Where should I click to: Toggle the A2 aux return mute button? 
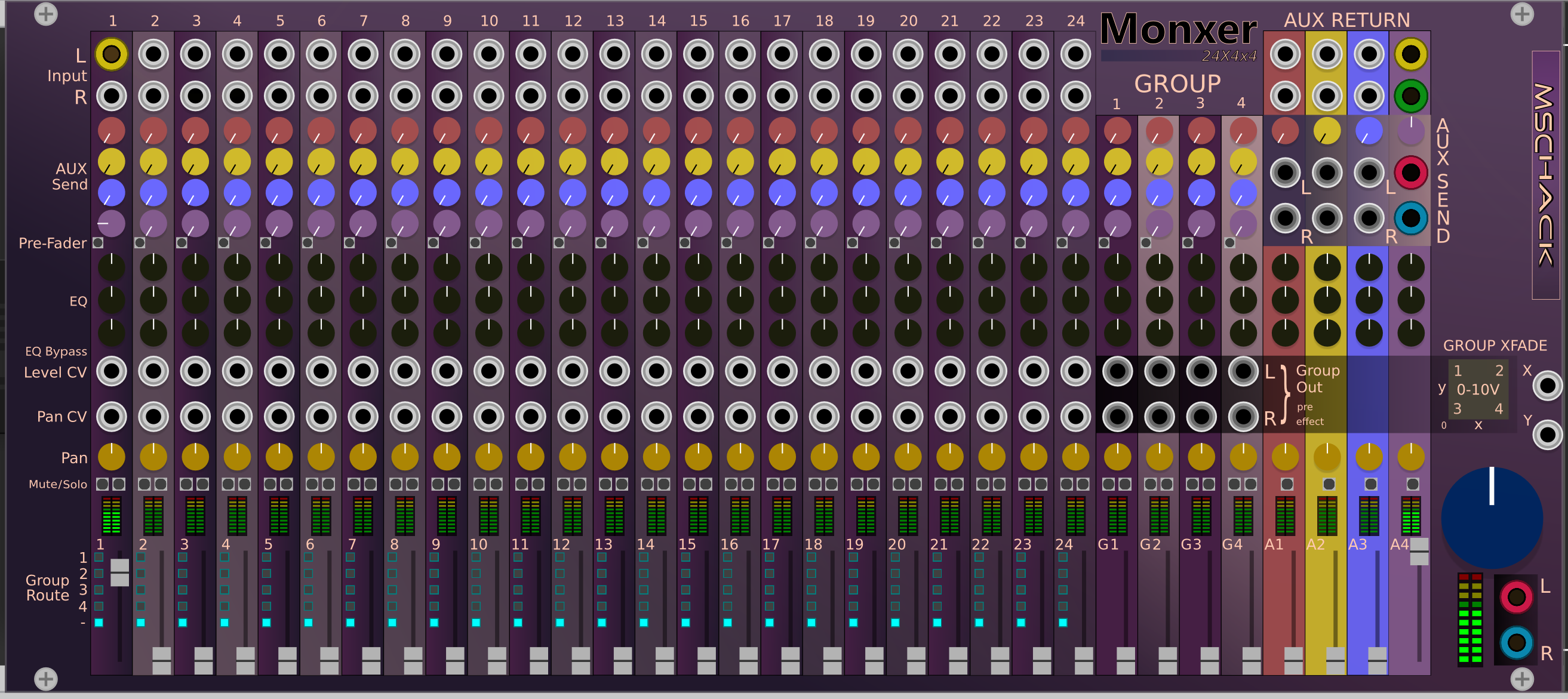click(1329, 484)
